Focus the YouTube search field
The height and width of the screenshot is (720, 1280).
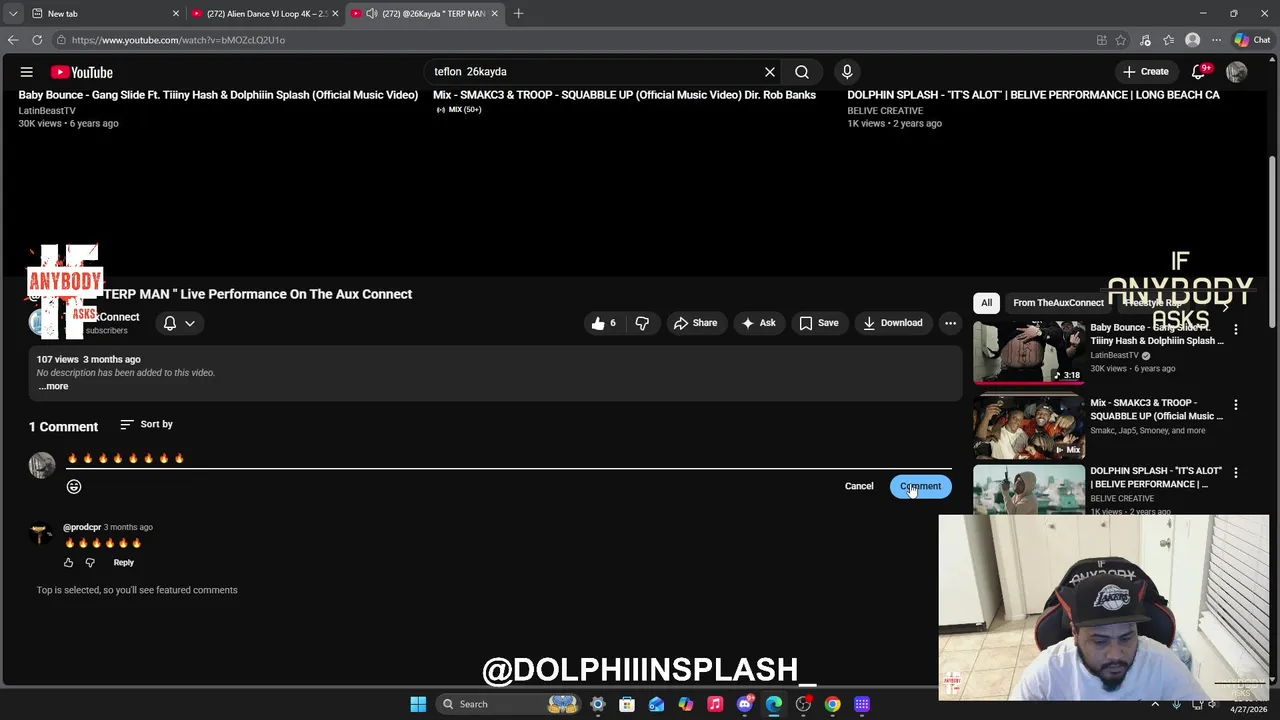tap(595, 72)
